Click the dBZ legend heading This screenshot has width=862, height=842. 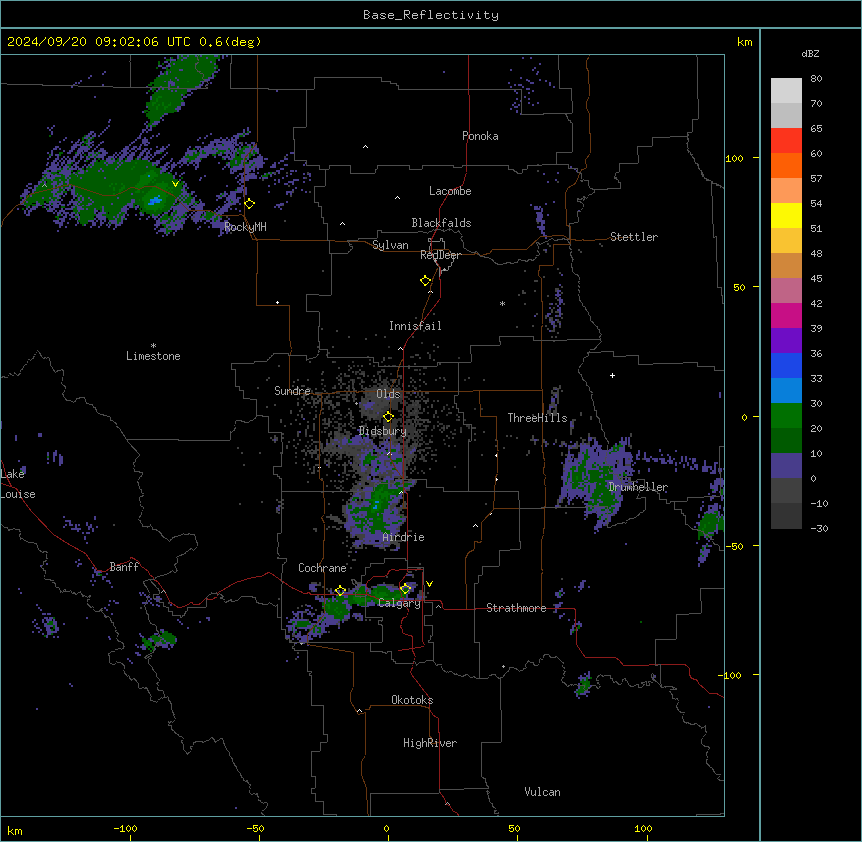tap(810, 53)
